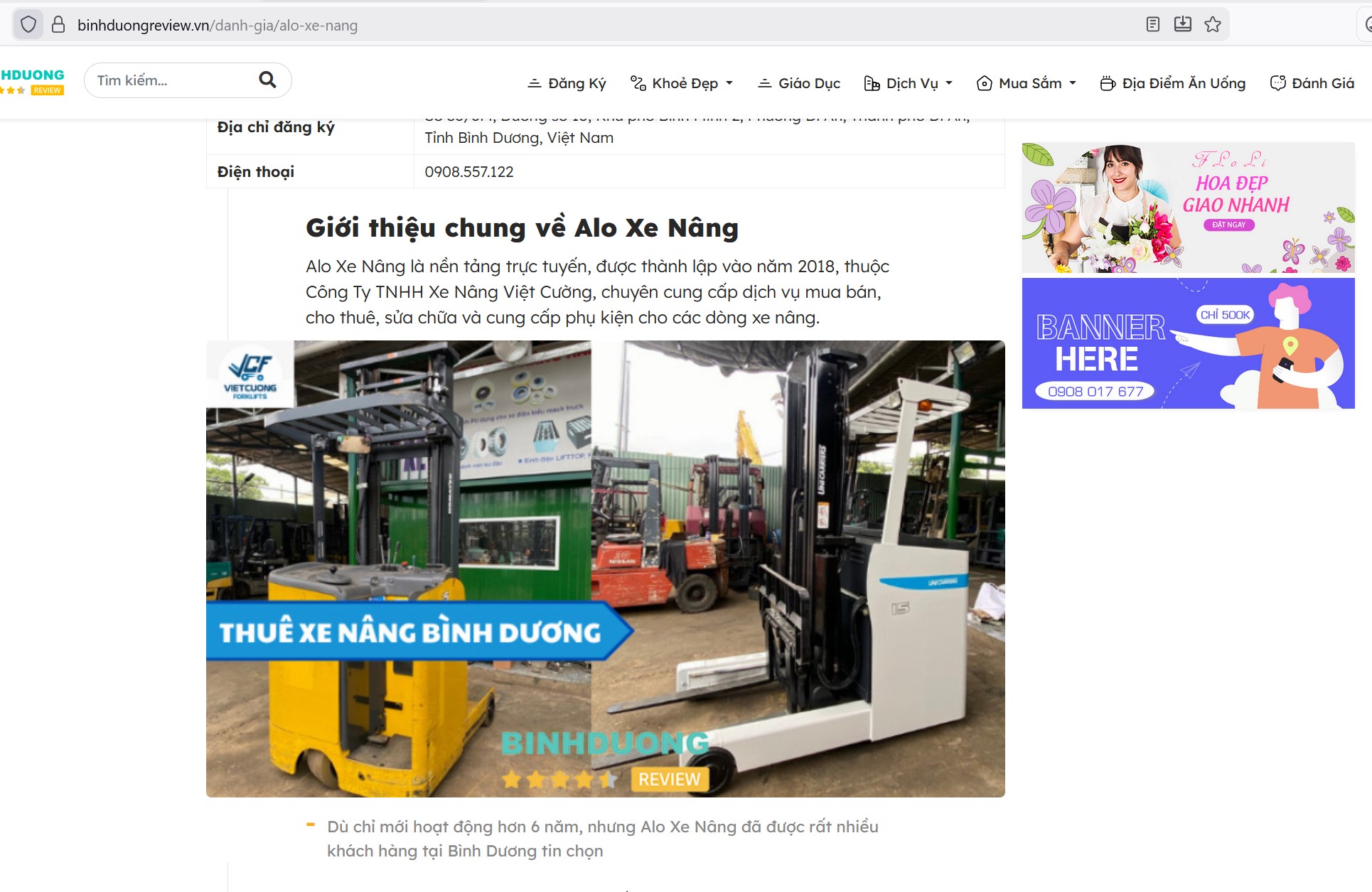Click the search magnifier icon
The height and width of the screenshot is (892, 1372).
pos(267,80)
